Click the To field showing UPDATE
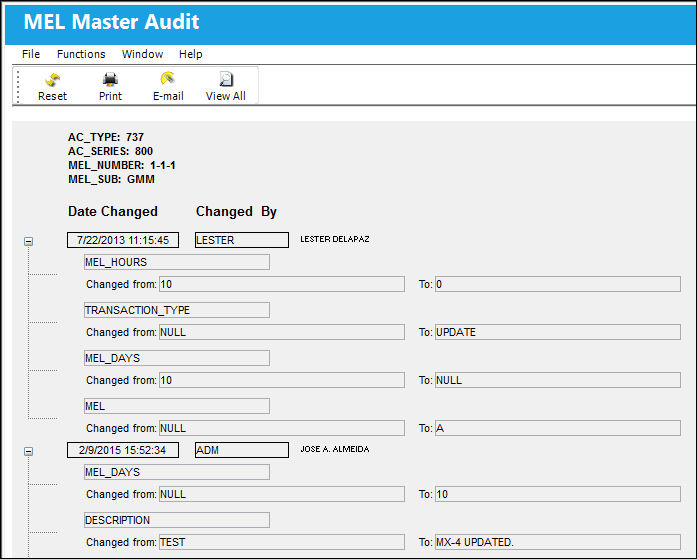This screenshot has width=697, height=559. click(x=558, y=332)
